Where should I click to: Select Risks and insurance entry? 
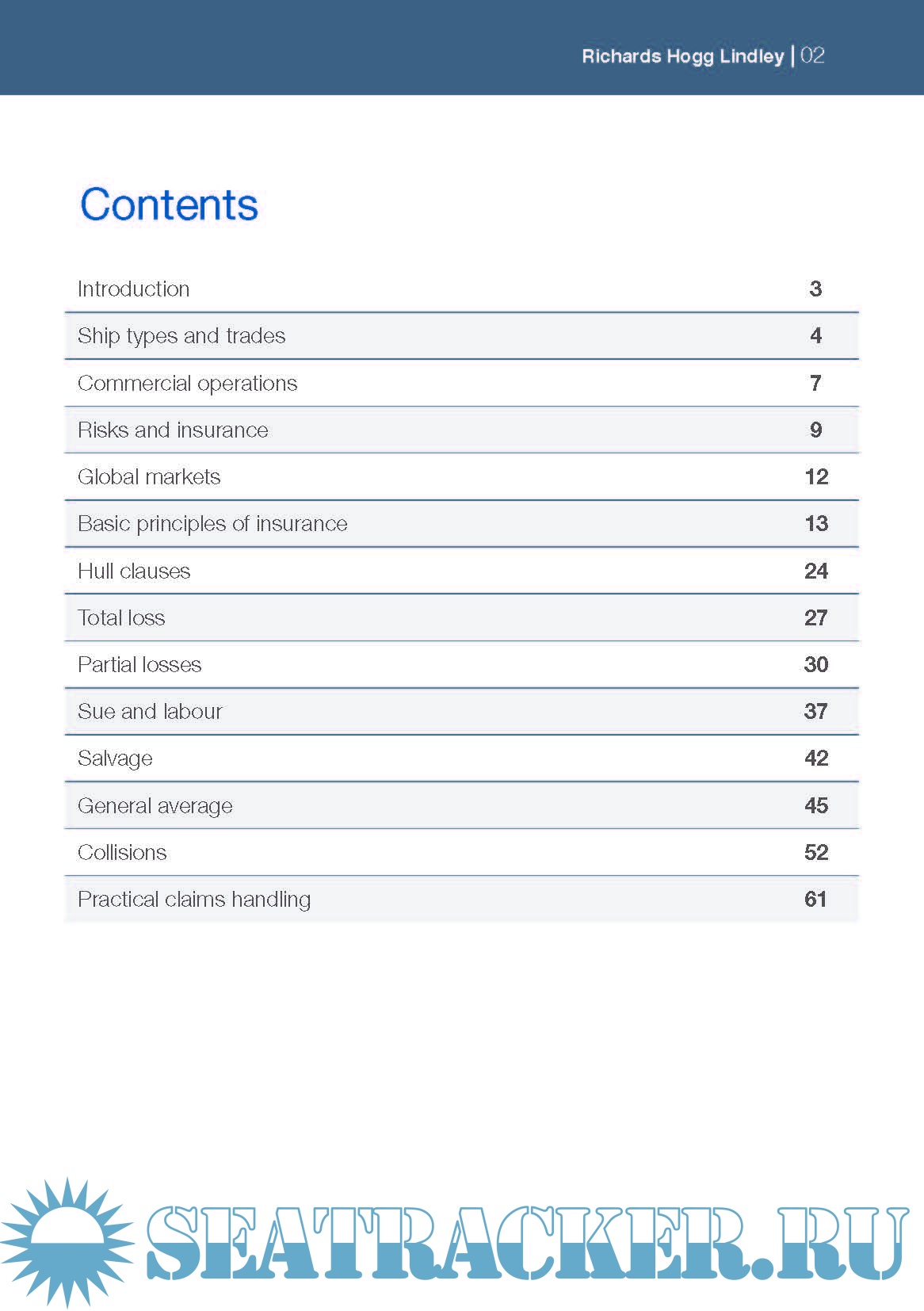tap(173, 430)
